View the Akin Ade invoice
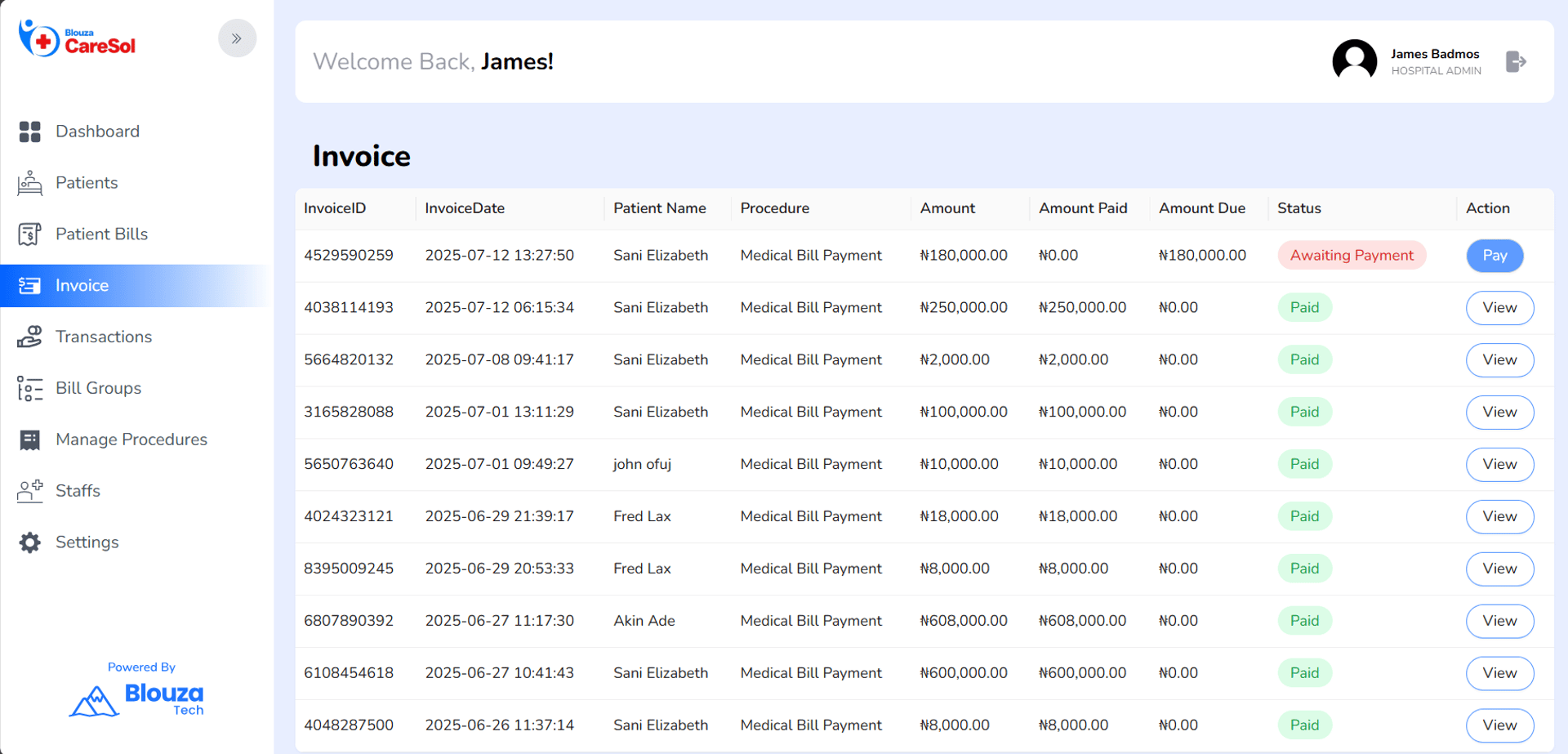 point(1499,621)
